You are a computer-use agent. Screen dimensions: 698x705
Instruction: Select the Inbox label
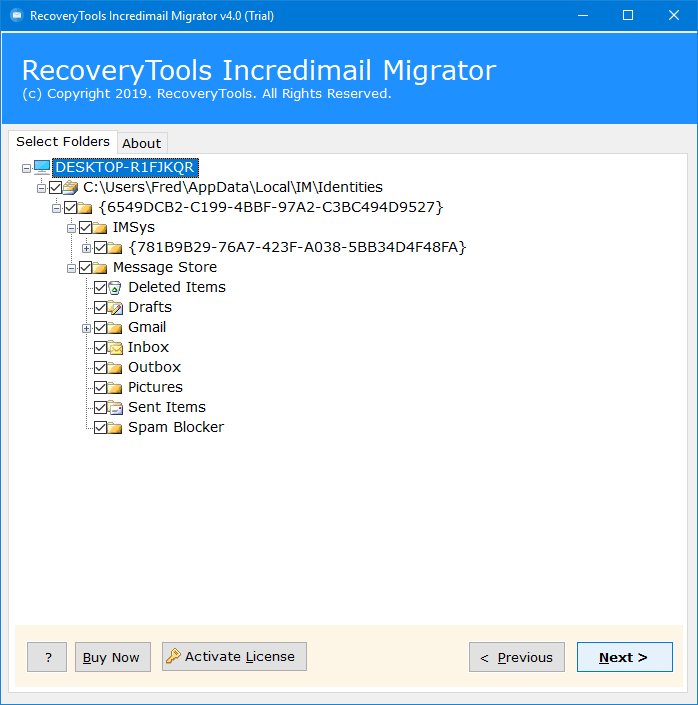(x=148, y=348)
